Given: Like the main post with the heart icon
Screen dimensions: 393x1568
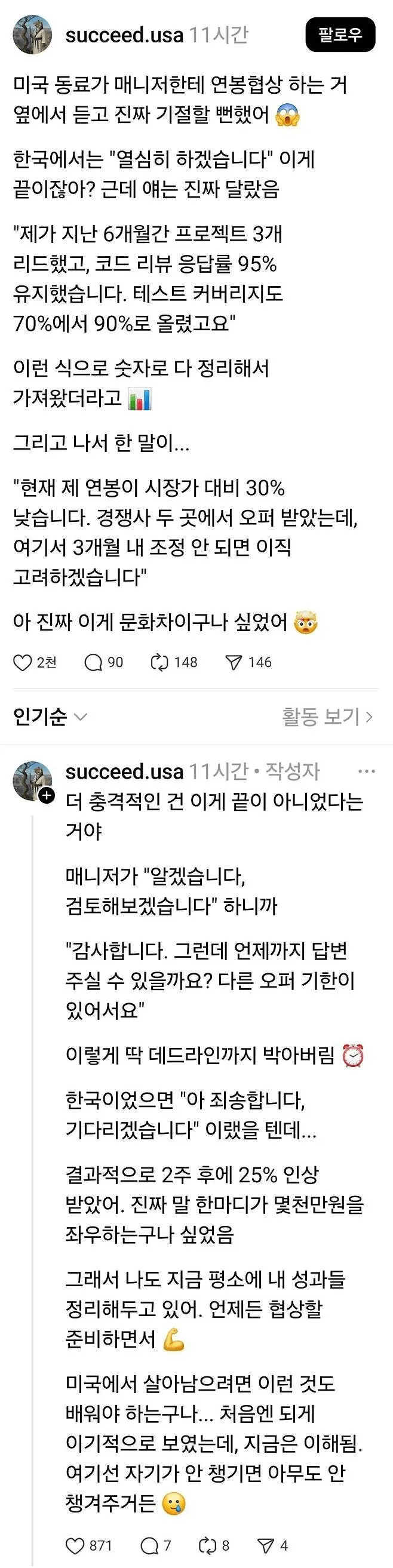Looking at the screenshot, I should 23,663.
